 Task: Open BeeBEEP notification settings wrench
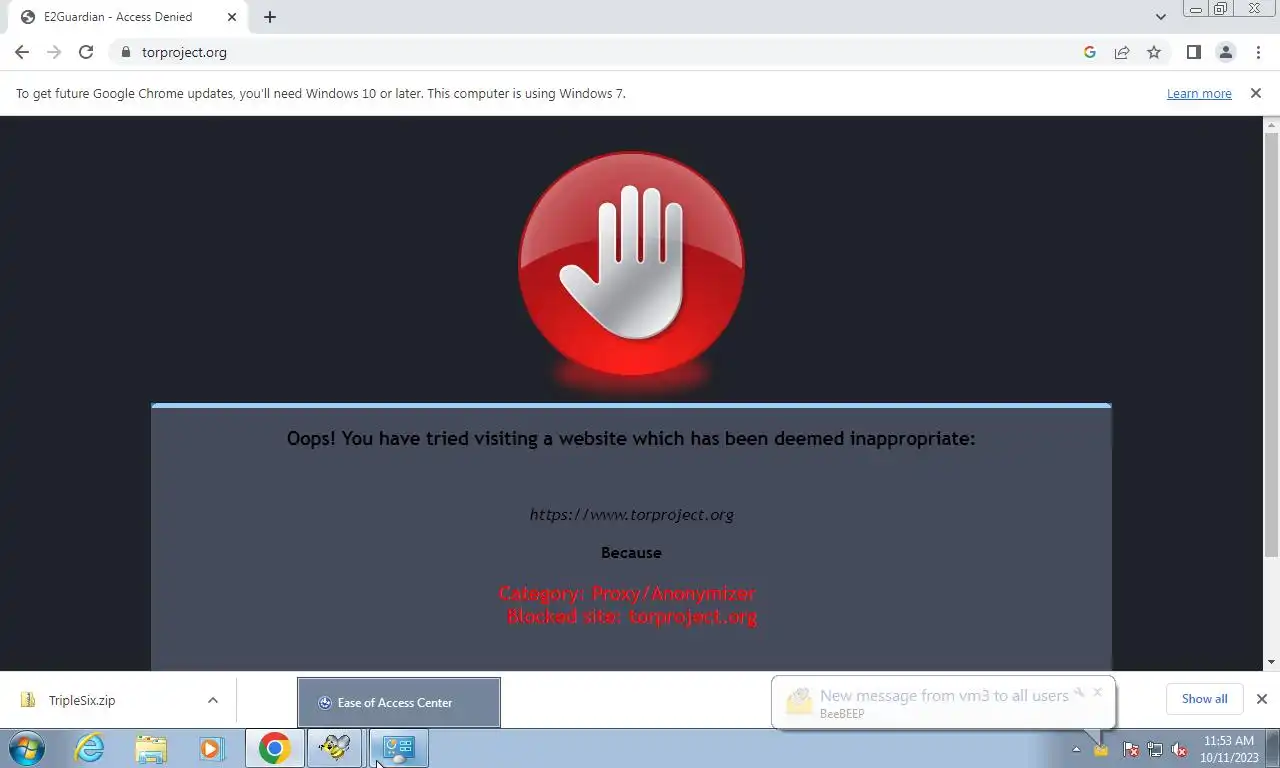1079,692
